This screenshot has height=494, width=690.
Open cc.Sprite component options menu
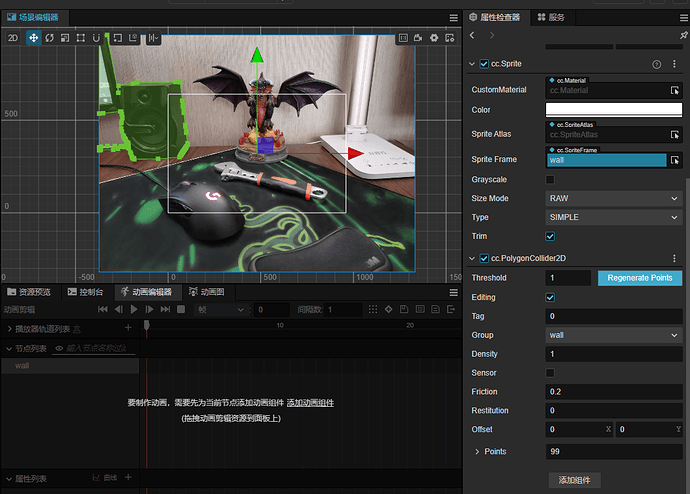[x=674, y=64]
